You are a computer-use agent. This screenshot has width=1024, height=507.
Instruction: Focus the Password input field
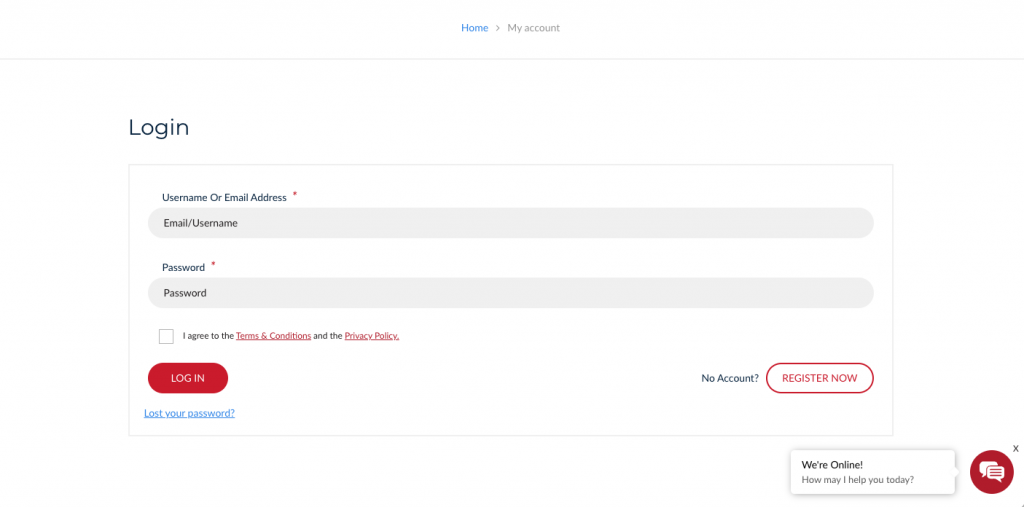[510, 293]
